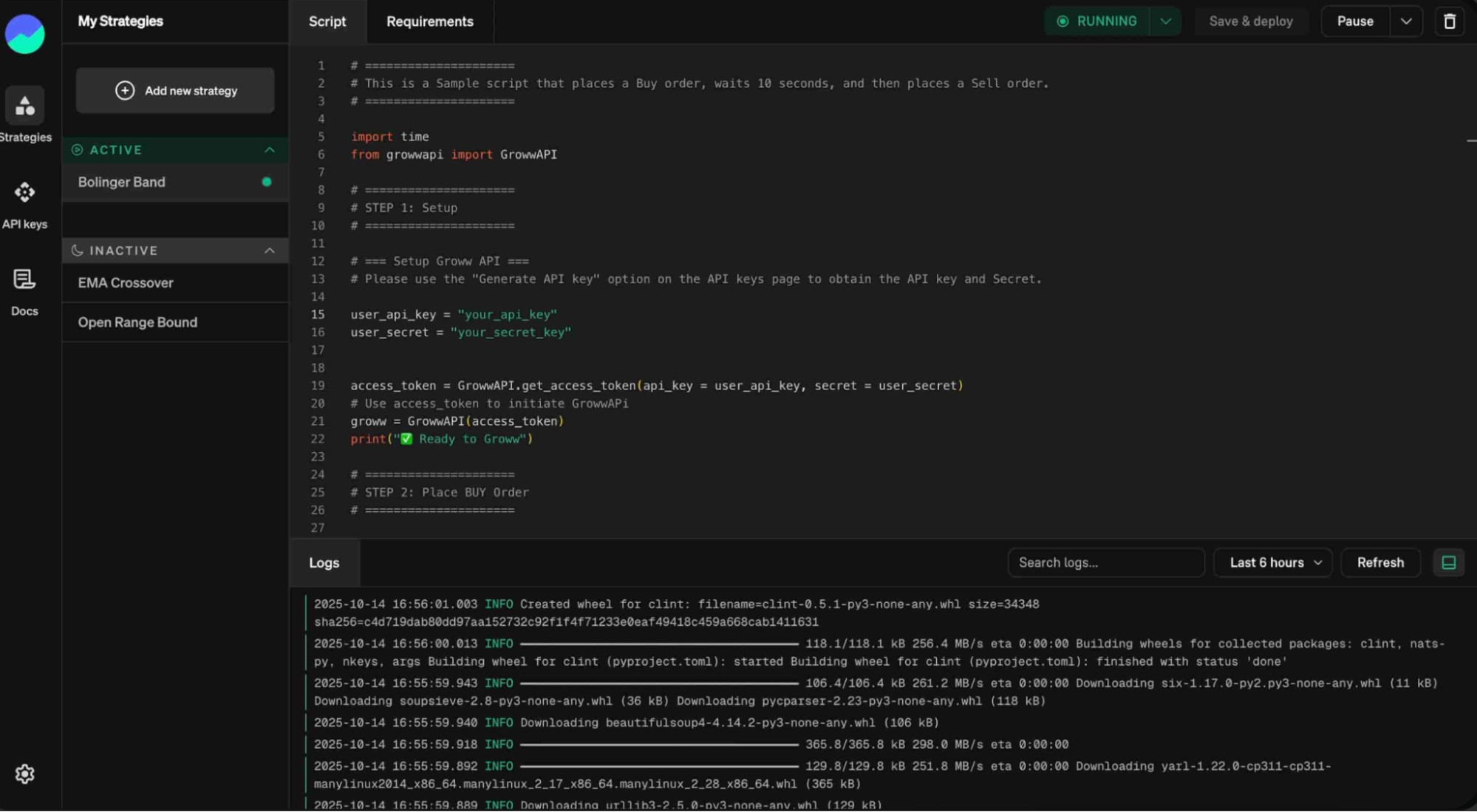Click the delete strategy trash icon
Viewport: 1477px width, 812px height.
pyautogui.click(x=1449, y=21)
